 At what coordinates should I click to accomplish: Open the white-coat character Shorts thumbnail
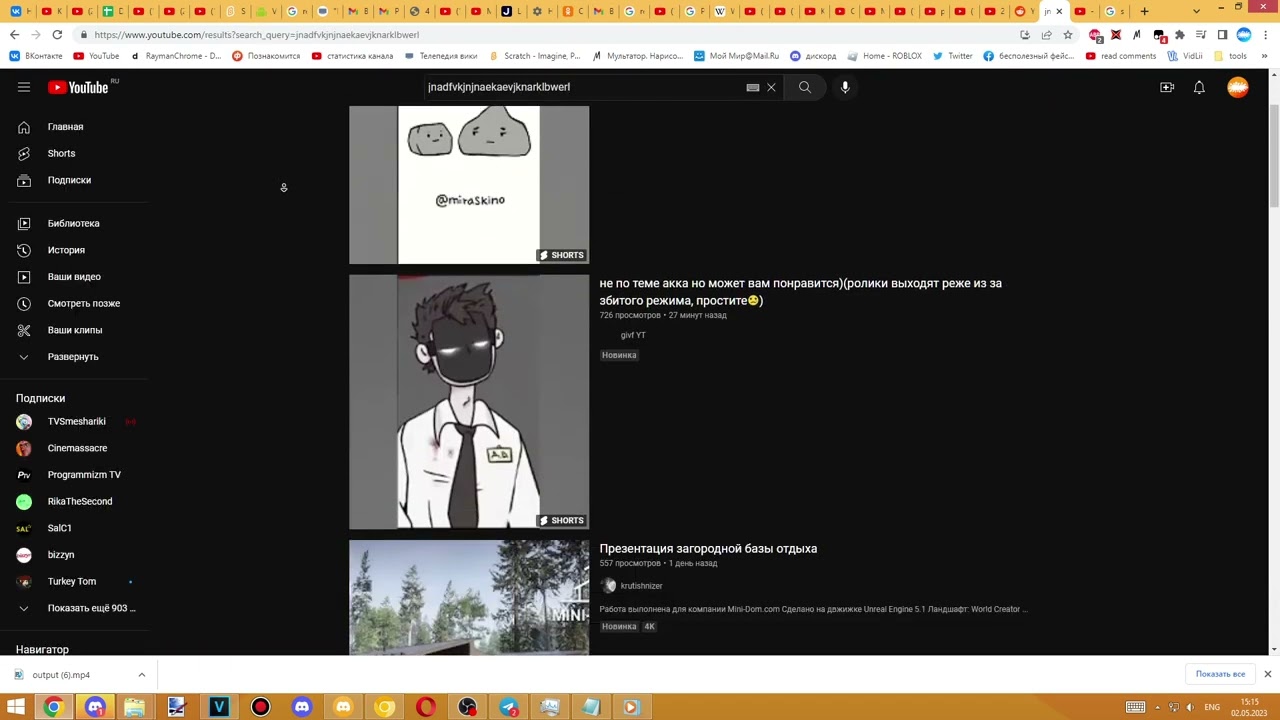click(x=469, y=402)
